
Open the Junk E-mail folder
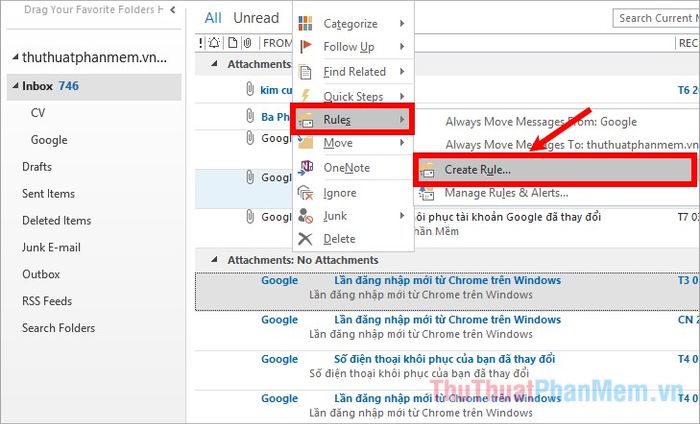pos(51,247)
